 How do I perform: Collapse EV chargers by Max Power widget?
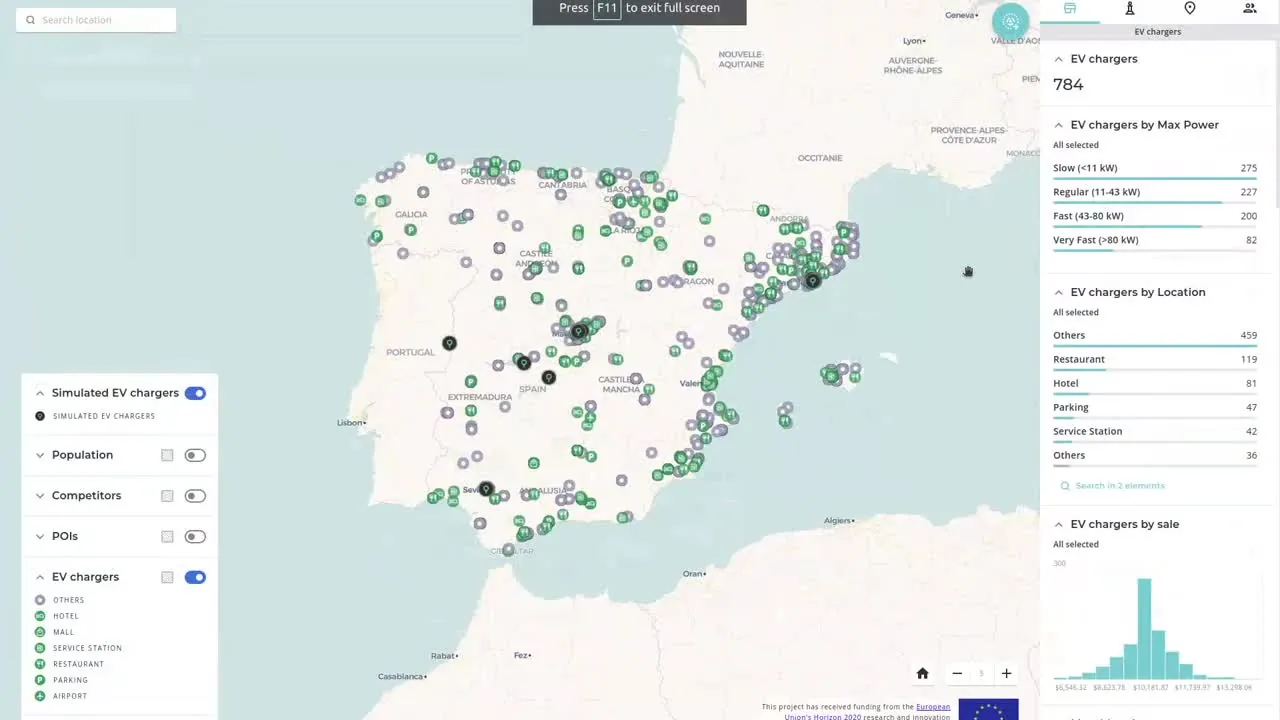pyautogui.click(x=1058, y=125)
